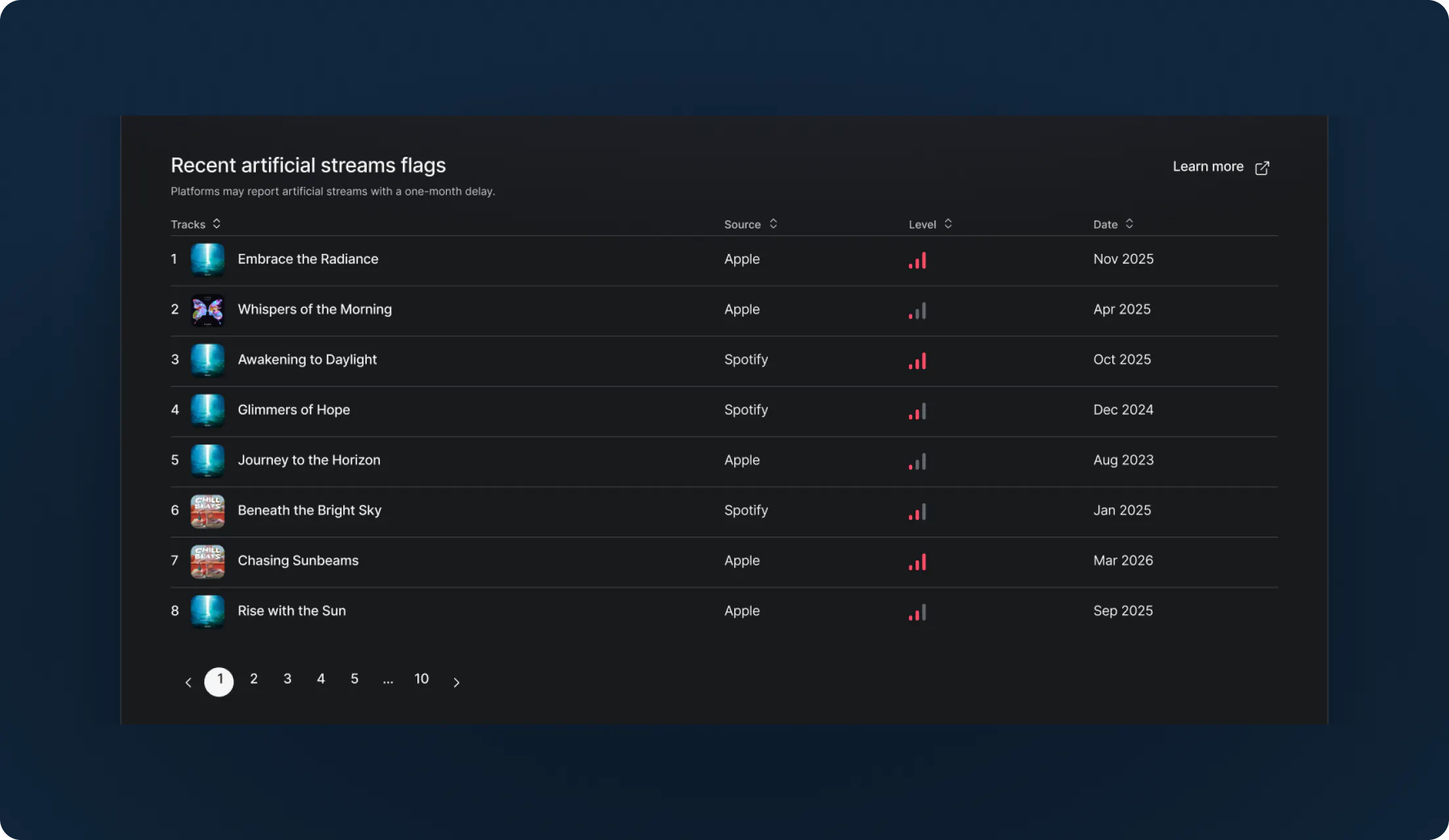Click level bars icon for Beneath the Bright Sky
The height and width of the screenshot is (840, 1449).
pyautogui.click(x=917, y=512)
